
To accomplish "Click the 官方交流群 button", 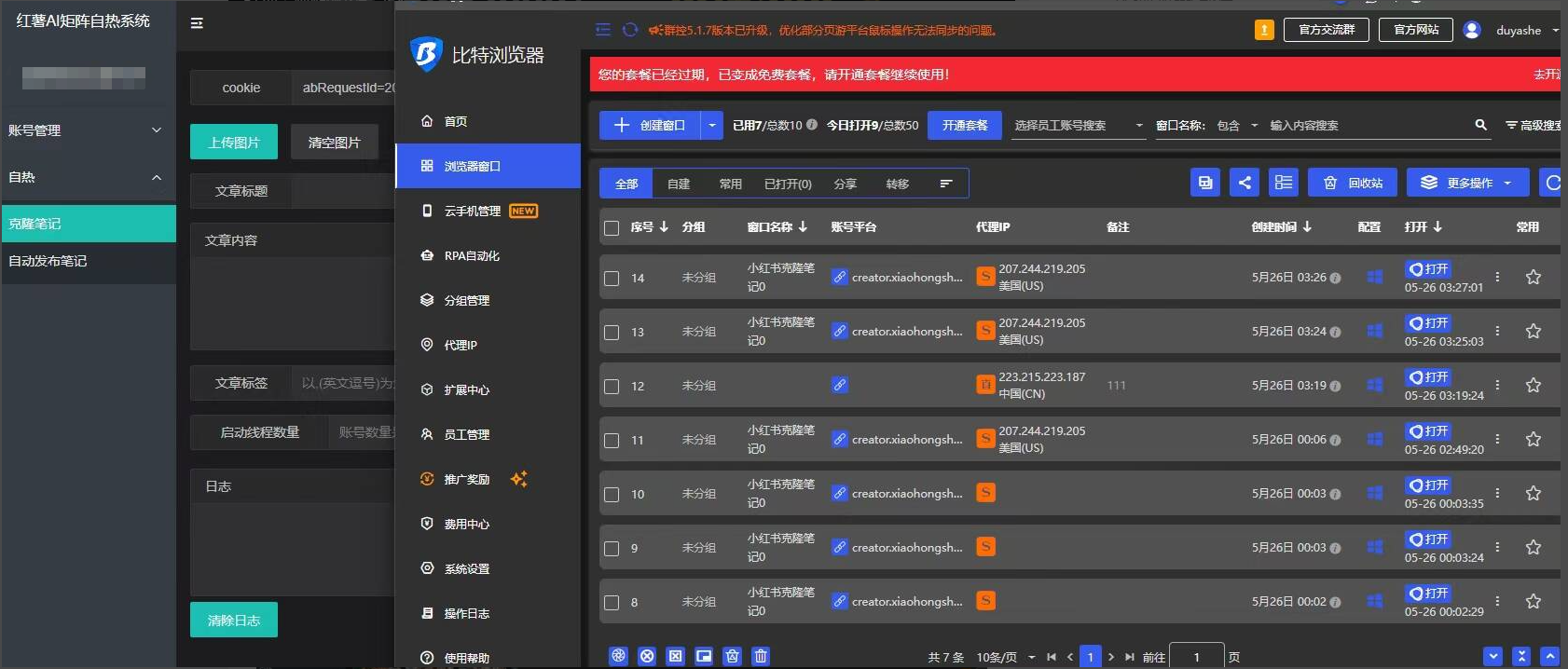I will (1327, 30).
